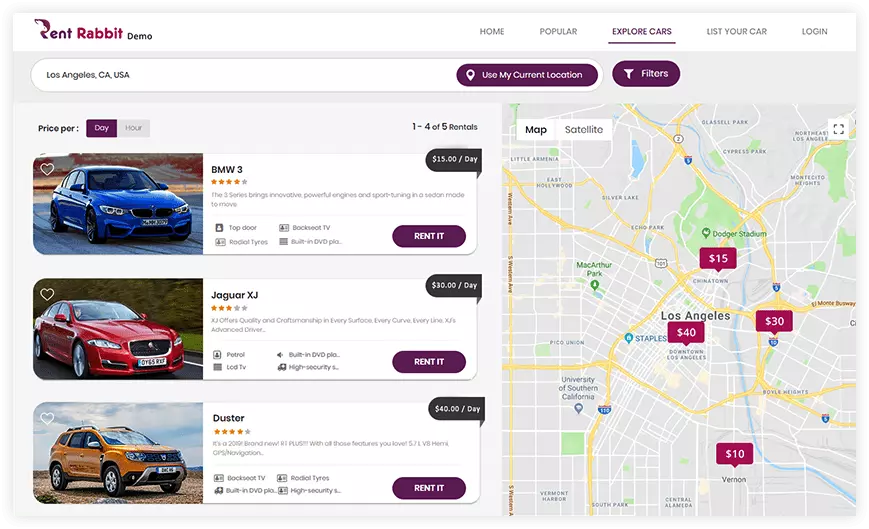
Task: Select the $40 map price marker
Action: 686,332
